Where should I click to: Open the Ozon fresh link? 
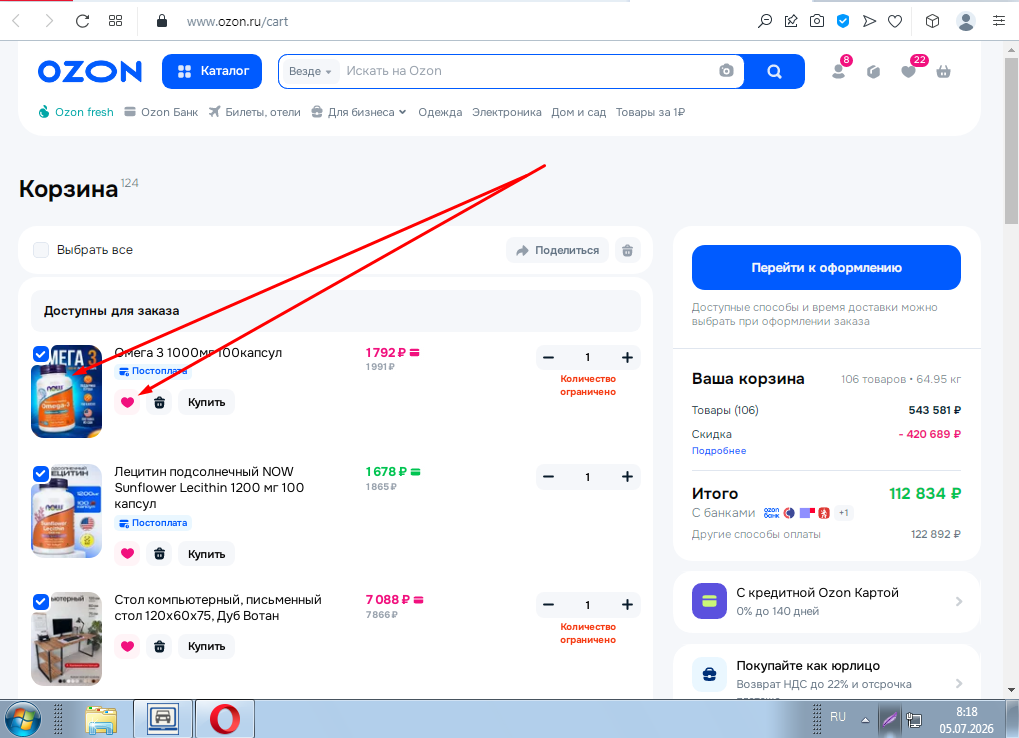click(x=76, y=112)
